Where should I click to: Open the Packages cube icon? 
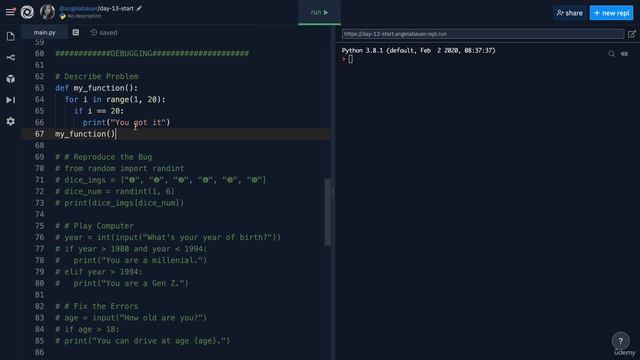[x=11, y=79]
